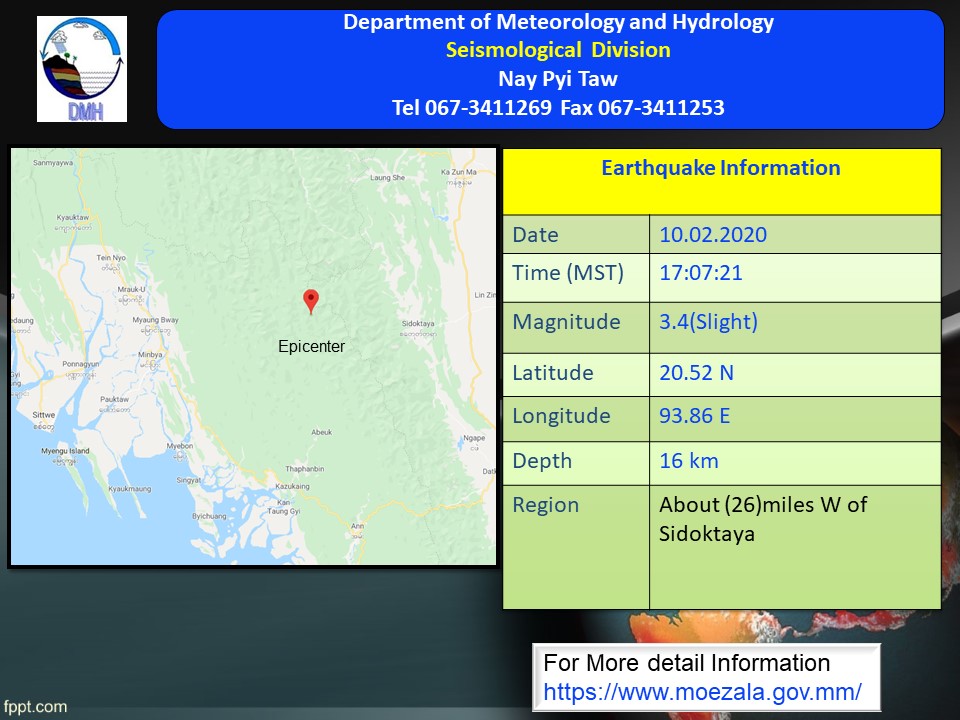Select the Tel and Fax number line

tap(558, 107)
